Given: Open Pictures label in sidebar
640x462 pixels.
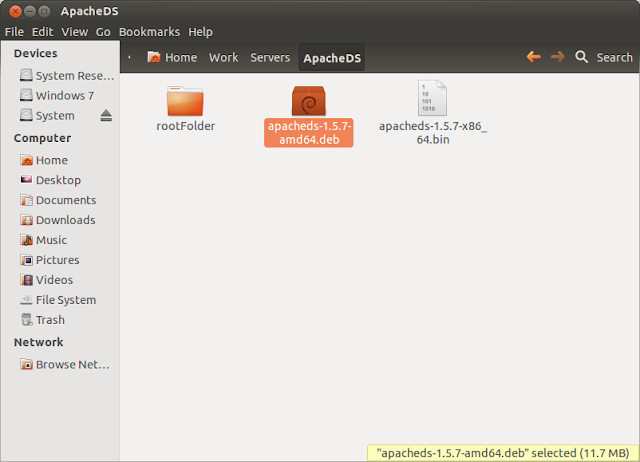Looking at the screenshot, I should pos(58,260).
